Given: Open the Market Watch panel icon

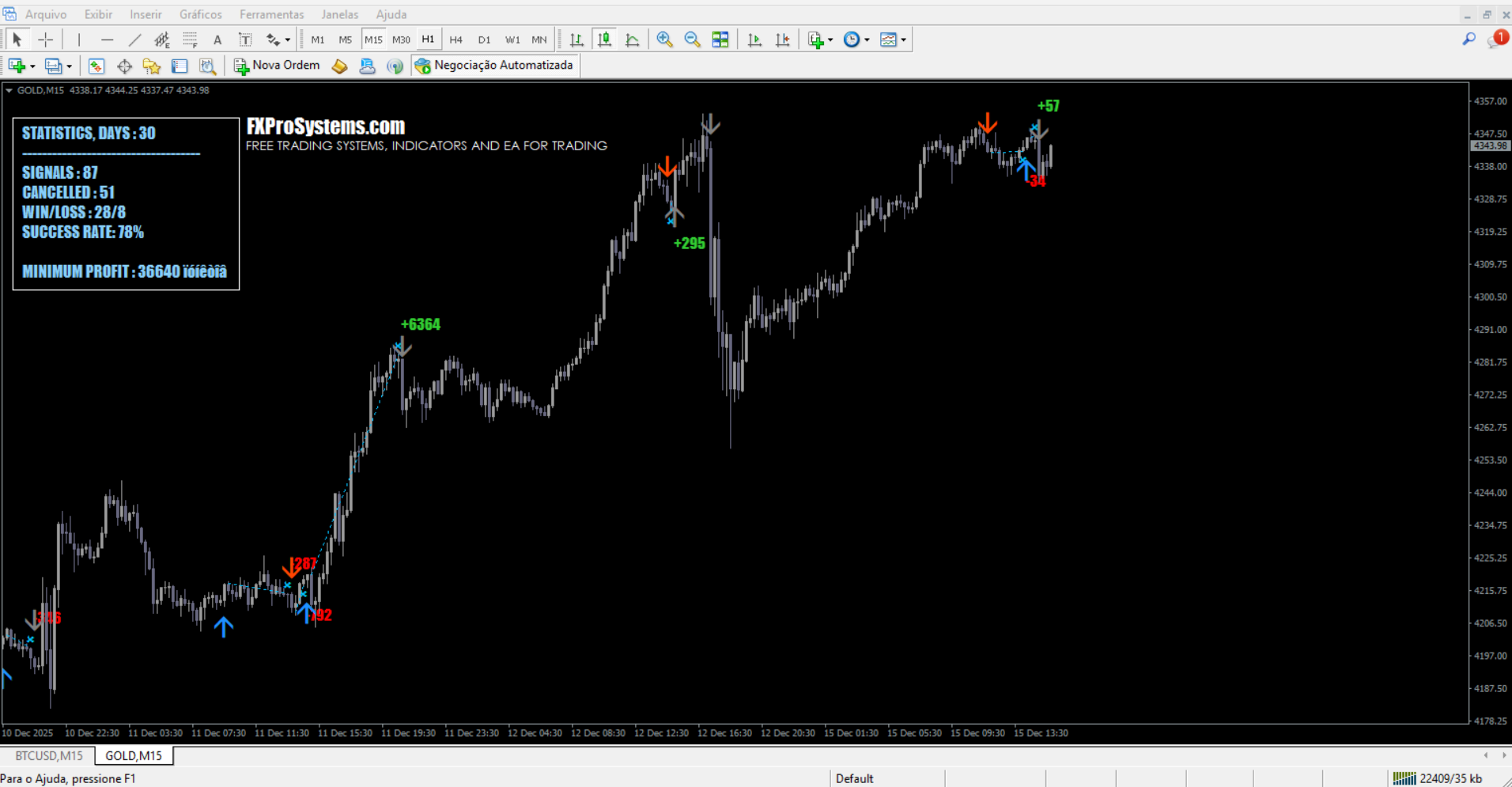Looking at the screenshot, I should click(x=96, y=66).
